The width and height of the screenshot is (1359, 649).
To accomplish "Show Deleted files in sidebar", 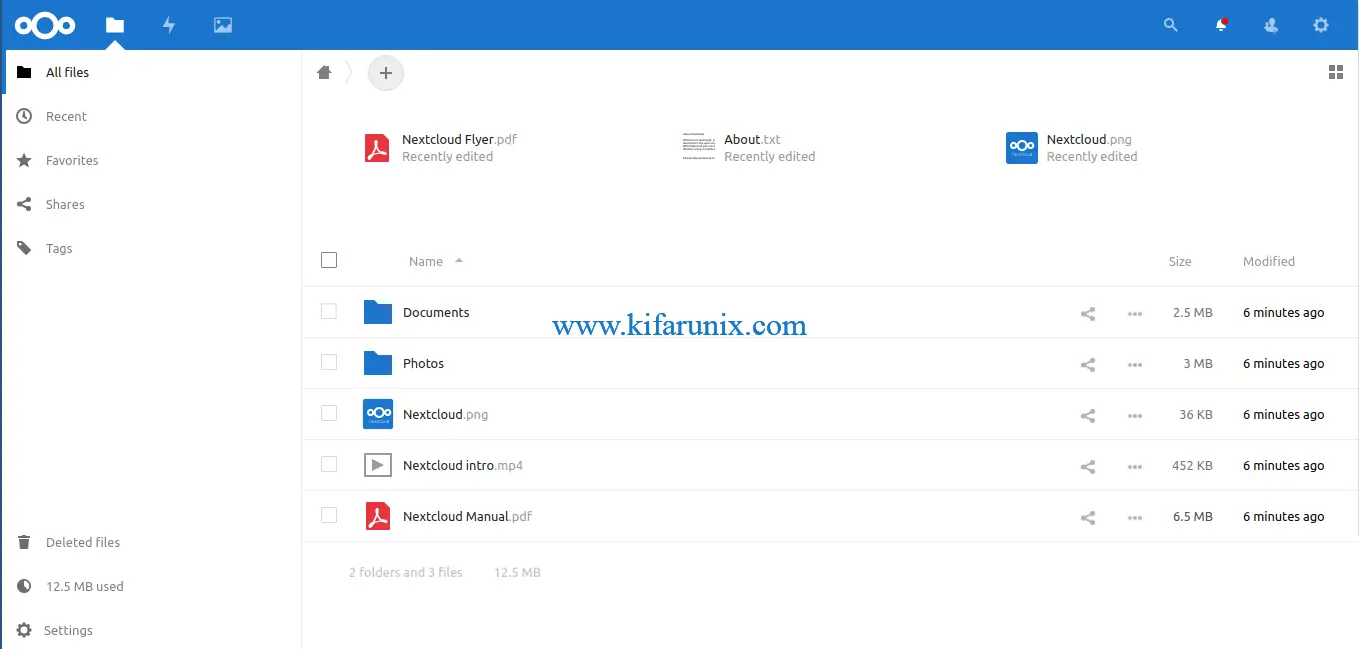I will tap(82, 542).
